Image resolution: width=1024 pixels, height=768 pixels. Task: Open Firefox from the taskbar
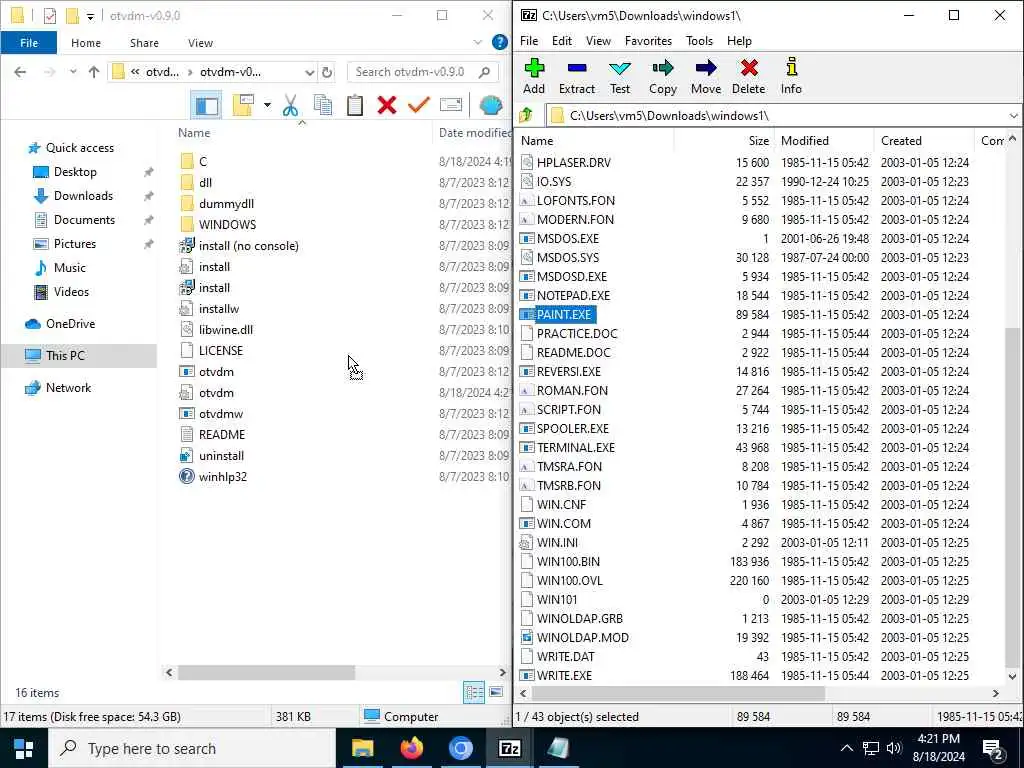pyautogui.click(x=411, y=748)
